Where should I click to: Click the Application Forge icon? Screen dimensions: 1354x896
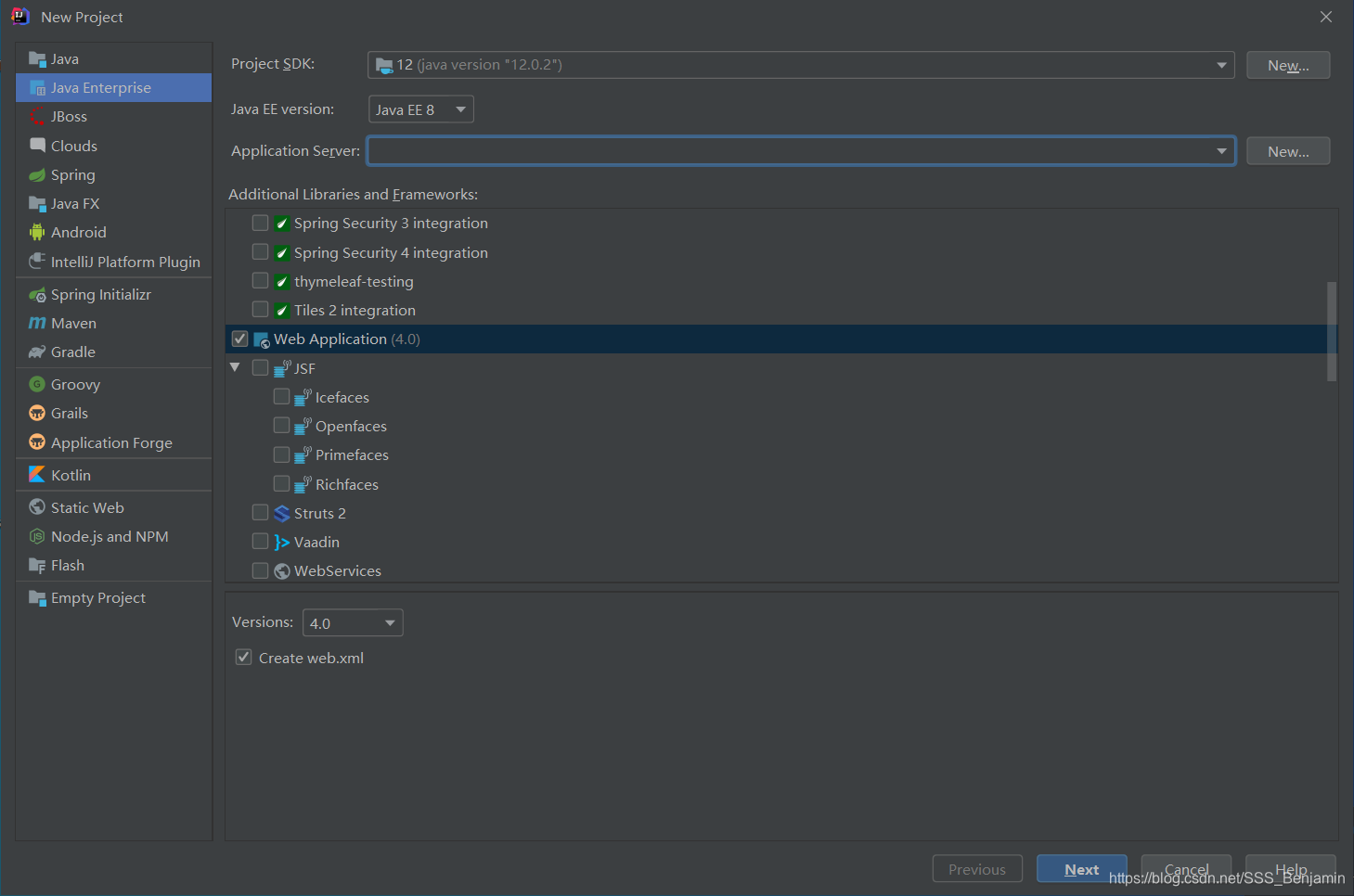click(37, 442)
